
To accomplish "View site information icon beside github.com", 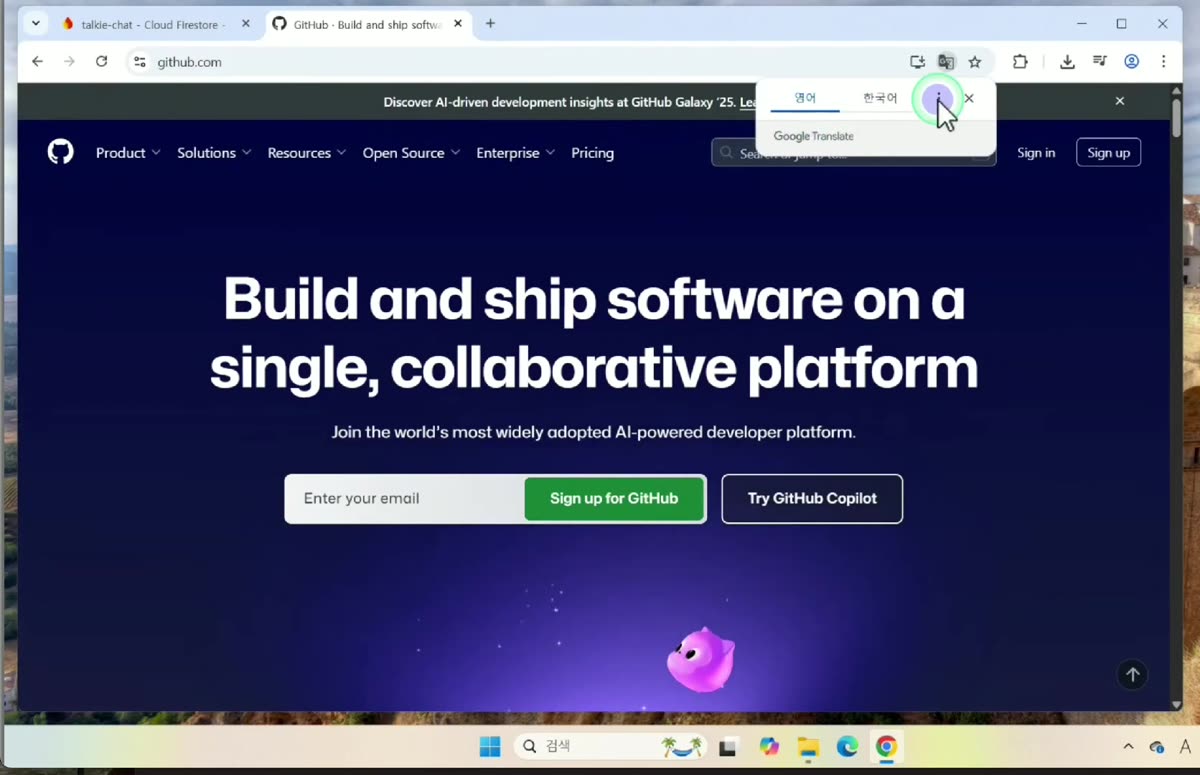I will (x=140, y=62).
